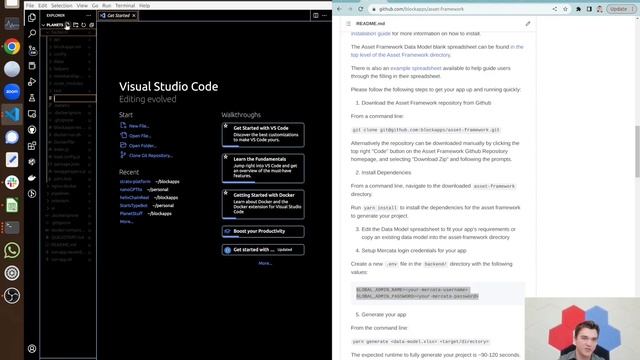Click New Folder icon in PLANETS explorer header
Screen dimensions: 640x360
[76, 25]
